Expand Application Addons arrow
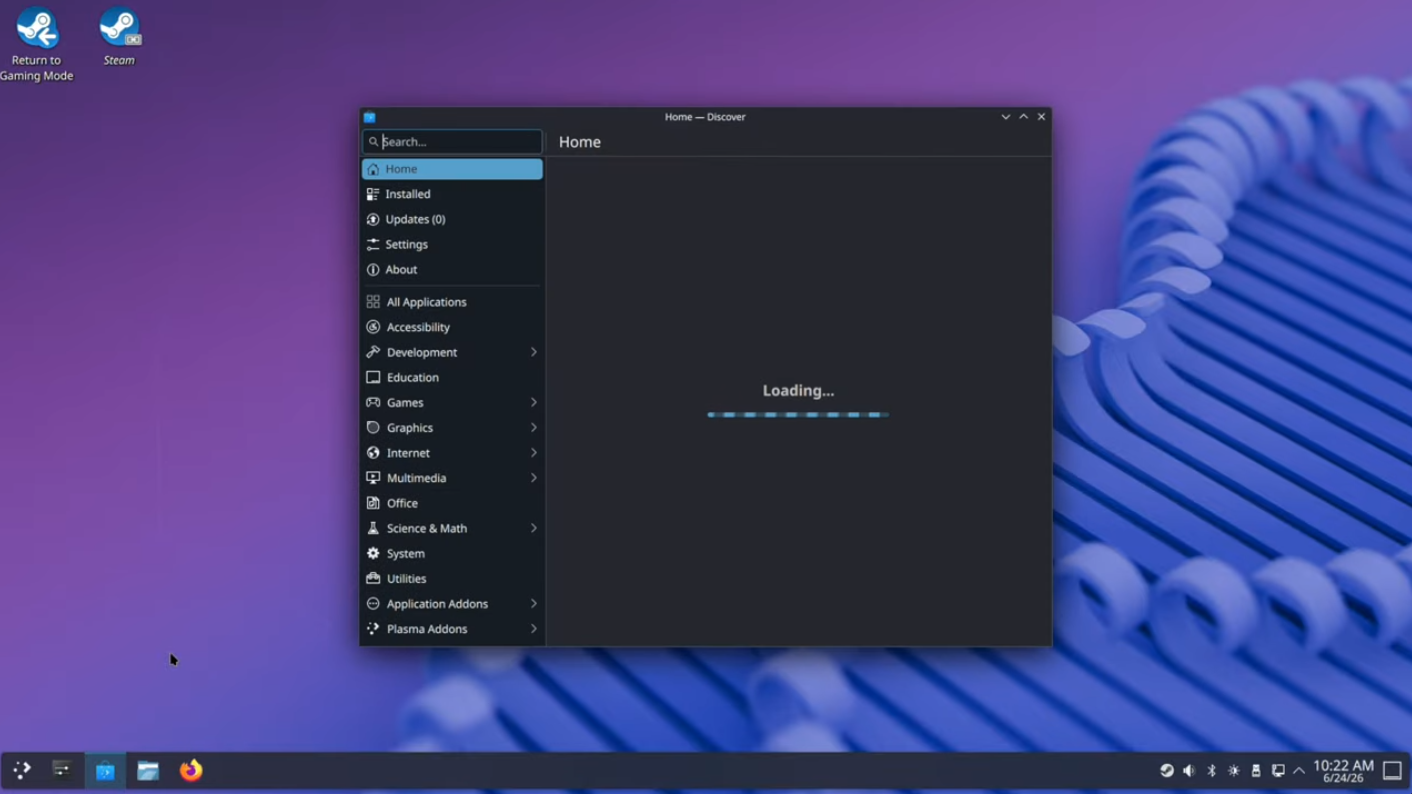 click(534, 604)
